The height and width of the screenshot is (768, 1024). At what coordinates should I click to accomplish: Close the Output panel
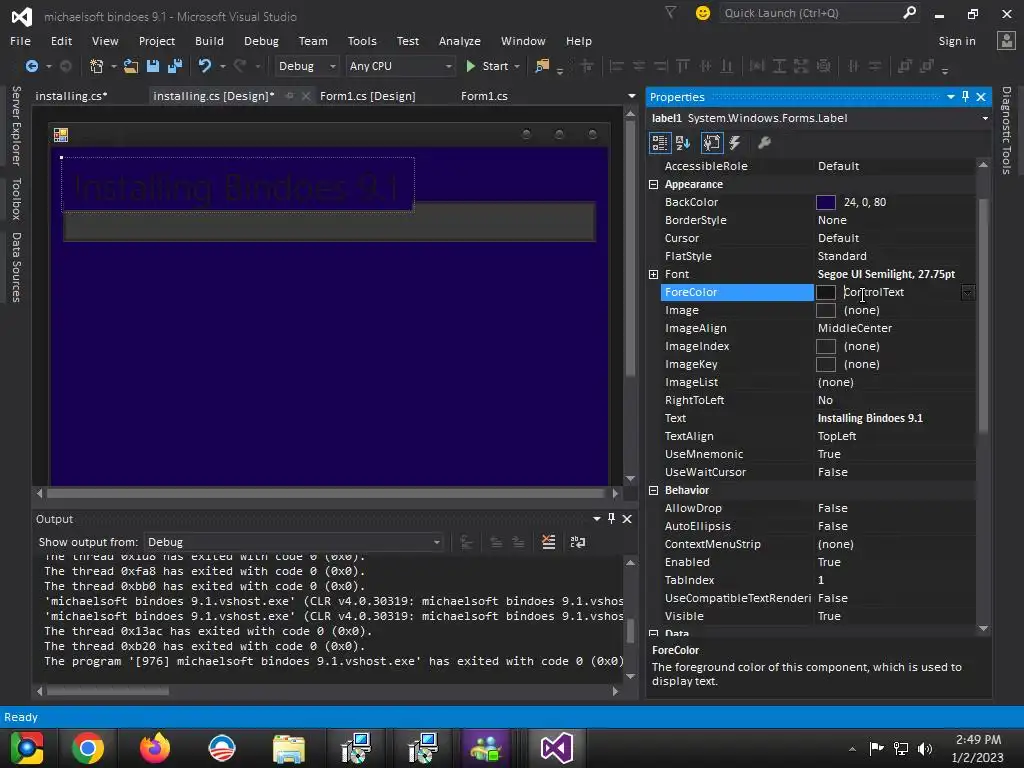pyautogui.click(x=627, y=519)
